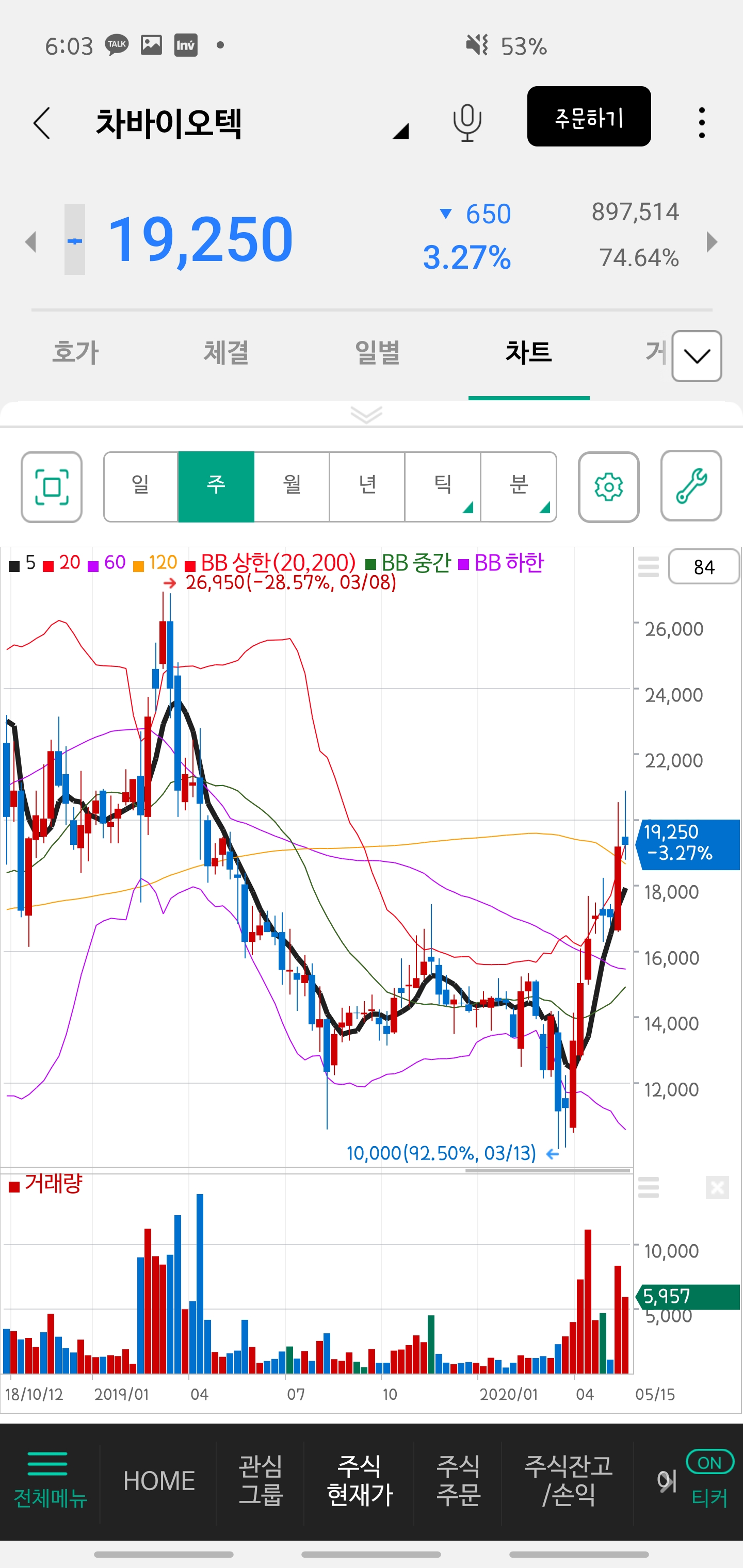The image size is (743, 1568).
Task: Switch to the 호가 tab
Action: click(x=75, y=353)
